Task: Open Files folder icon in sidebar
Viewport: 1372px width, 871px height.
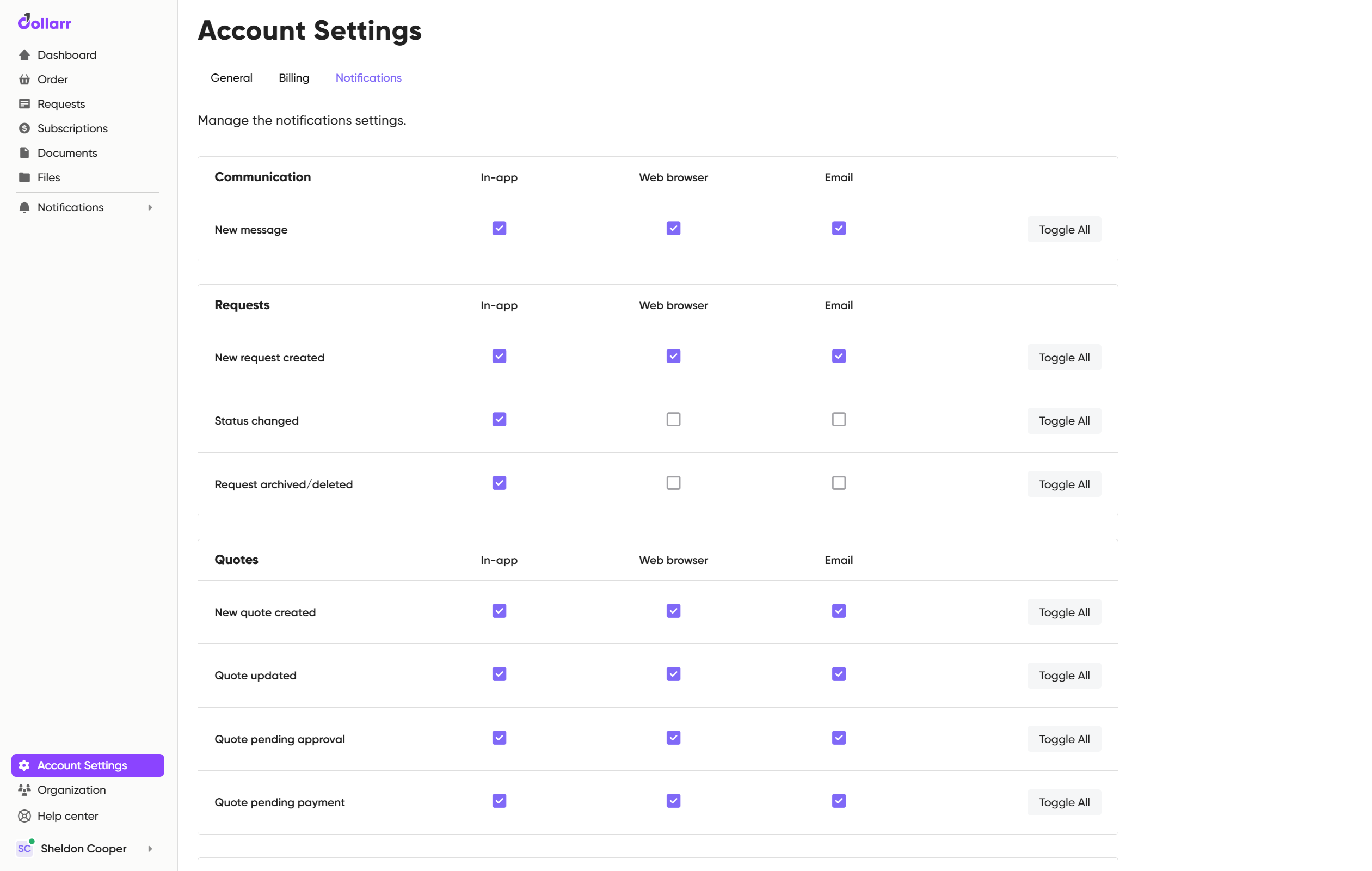Action: coord(24,177)
